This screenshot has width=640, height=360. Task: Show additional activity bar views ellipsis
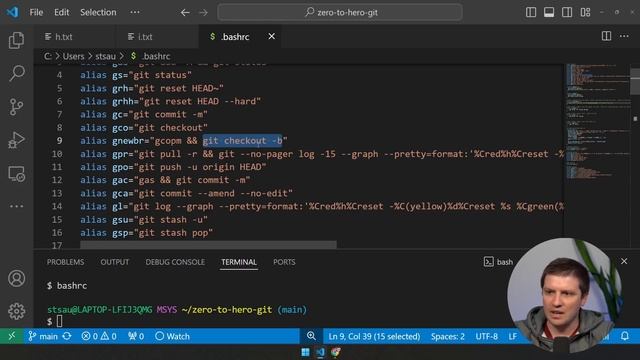(16, 206)
